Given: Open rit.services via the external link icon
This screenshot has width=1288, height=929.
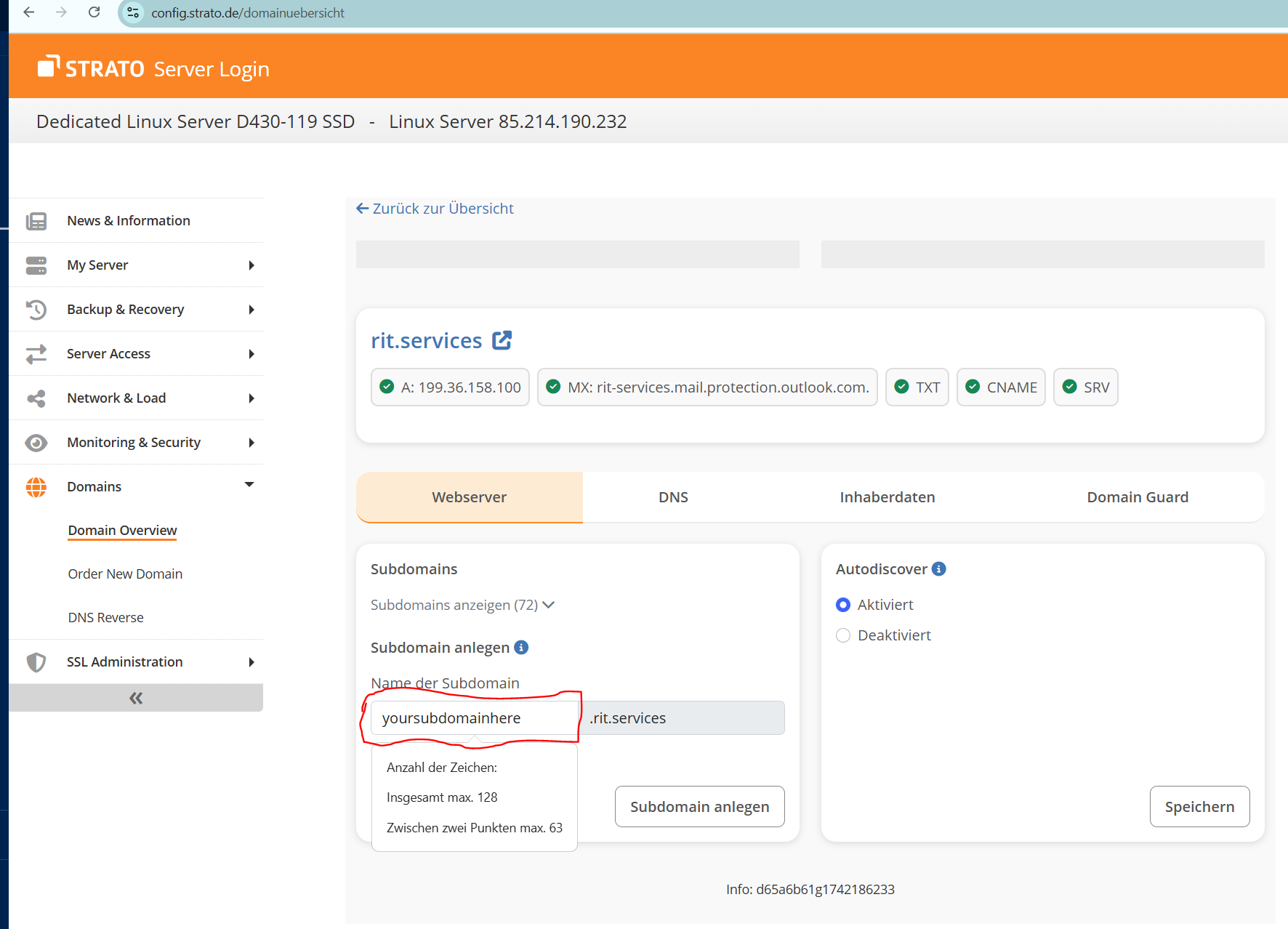Looking at the screenshot, I should pos(502,340).
